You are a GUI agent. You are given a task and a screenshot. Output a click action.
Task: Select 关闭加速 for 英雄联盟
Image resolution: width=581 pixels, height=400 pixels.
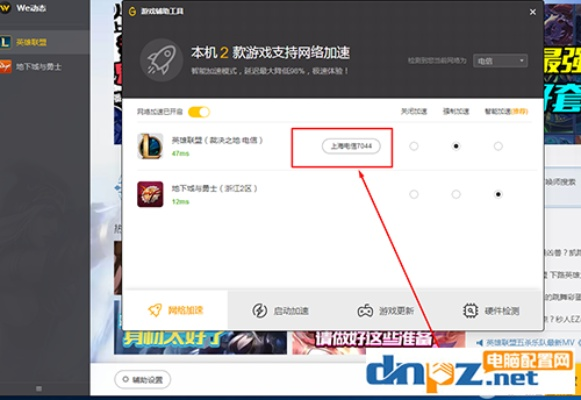point(414,146)
